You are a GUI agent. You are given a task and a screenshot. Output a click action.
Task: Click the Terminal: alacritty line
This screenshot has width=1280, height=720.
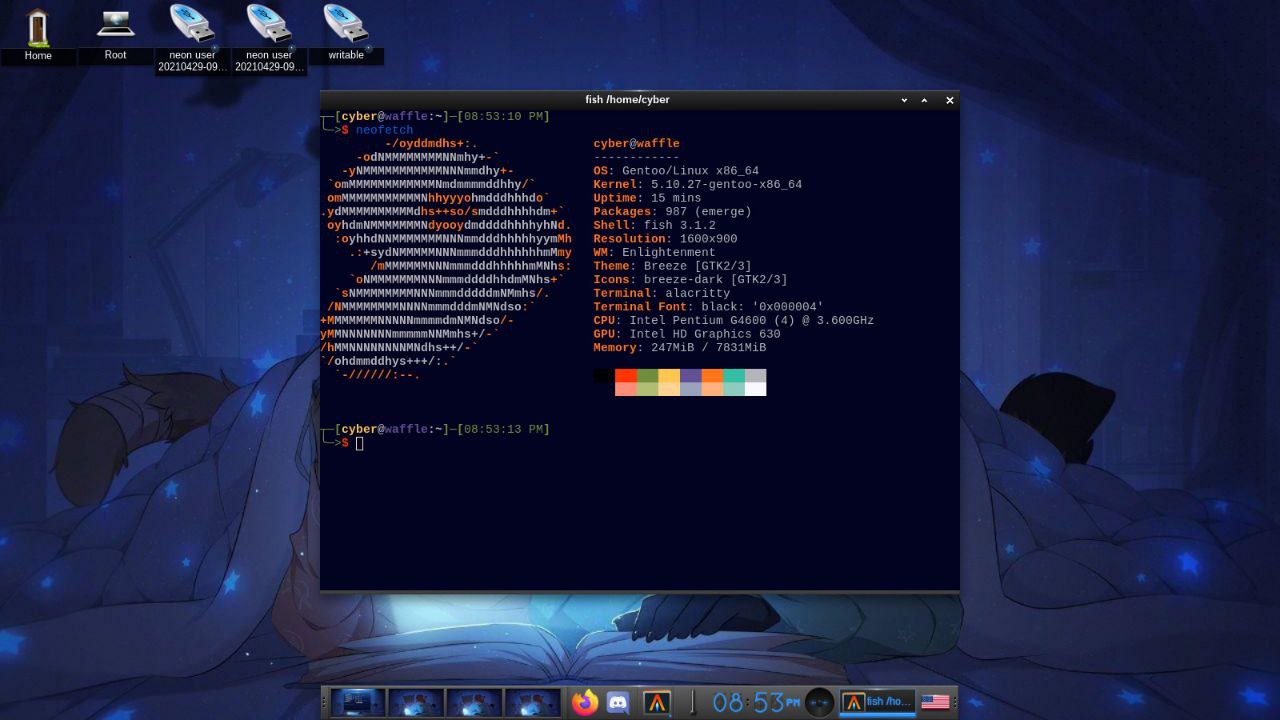tap(661, 294)
